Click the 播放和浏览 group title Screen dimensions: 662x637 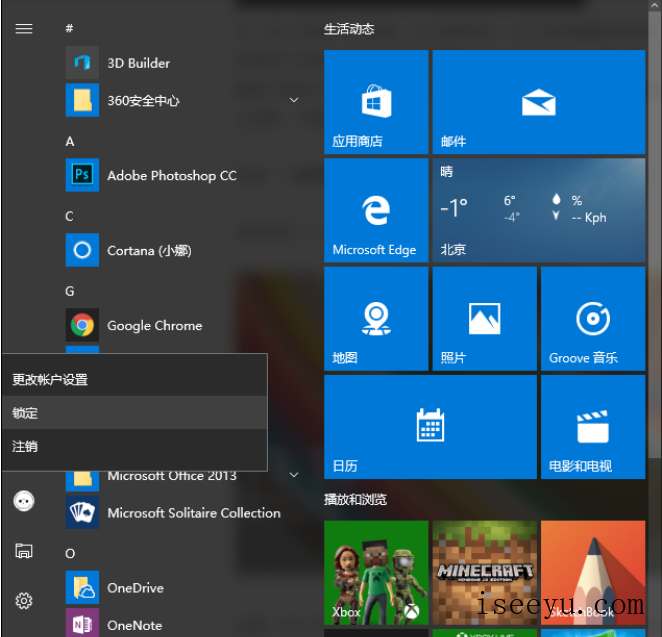(355, 499)
